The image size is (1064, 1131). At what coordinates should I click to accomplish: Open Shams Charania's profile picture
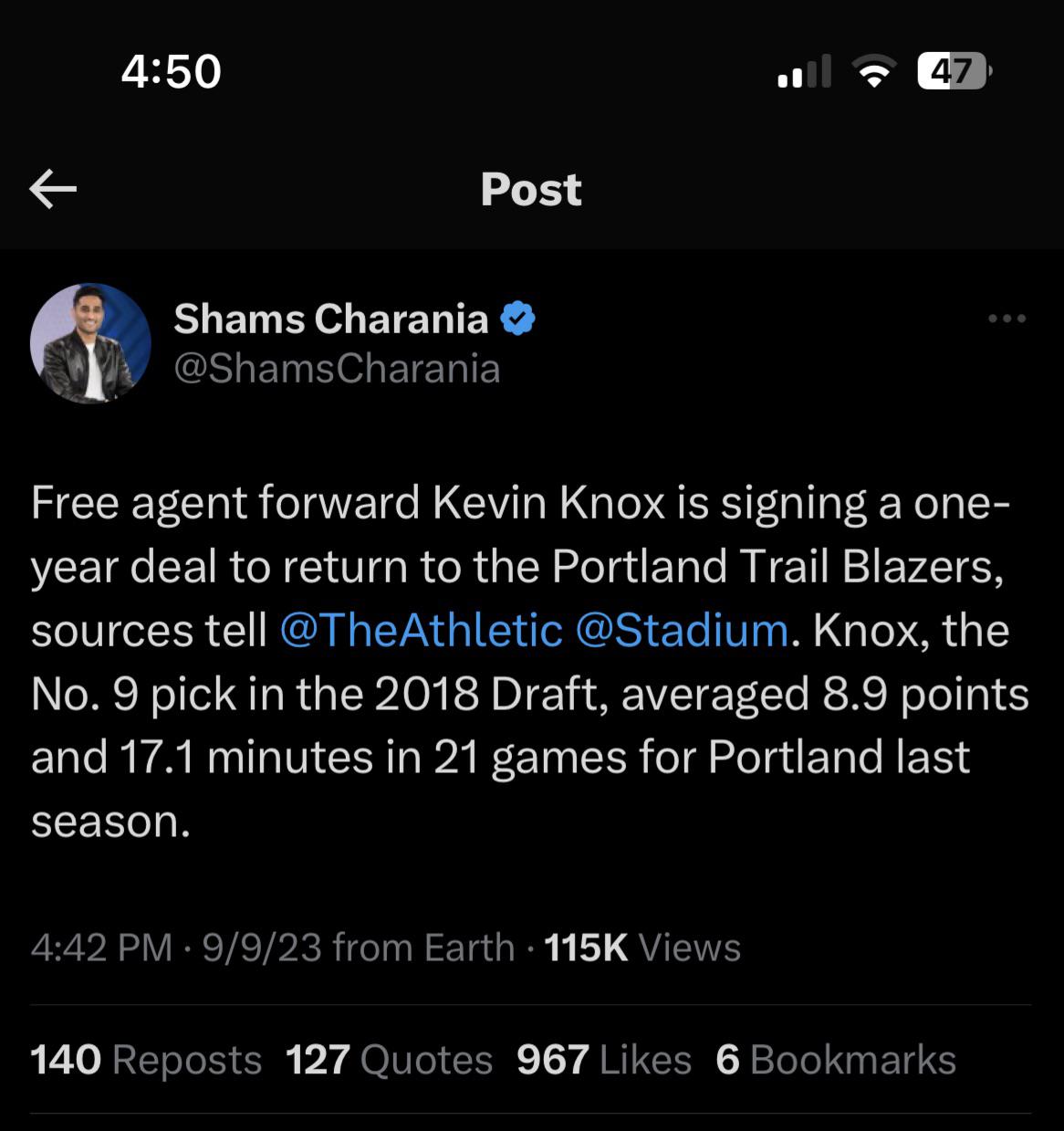(x=90, y=343)
